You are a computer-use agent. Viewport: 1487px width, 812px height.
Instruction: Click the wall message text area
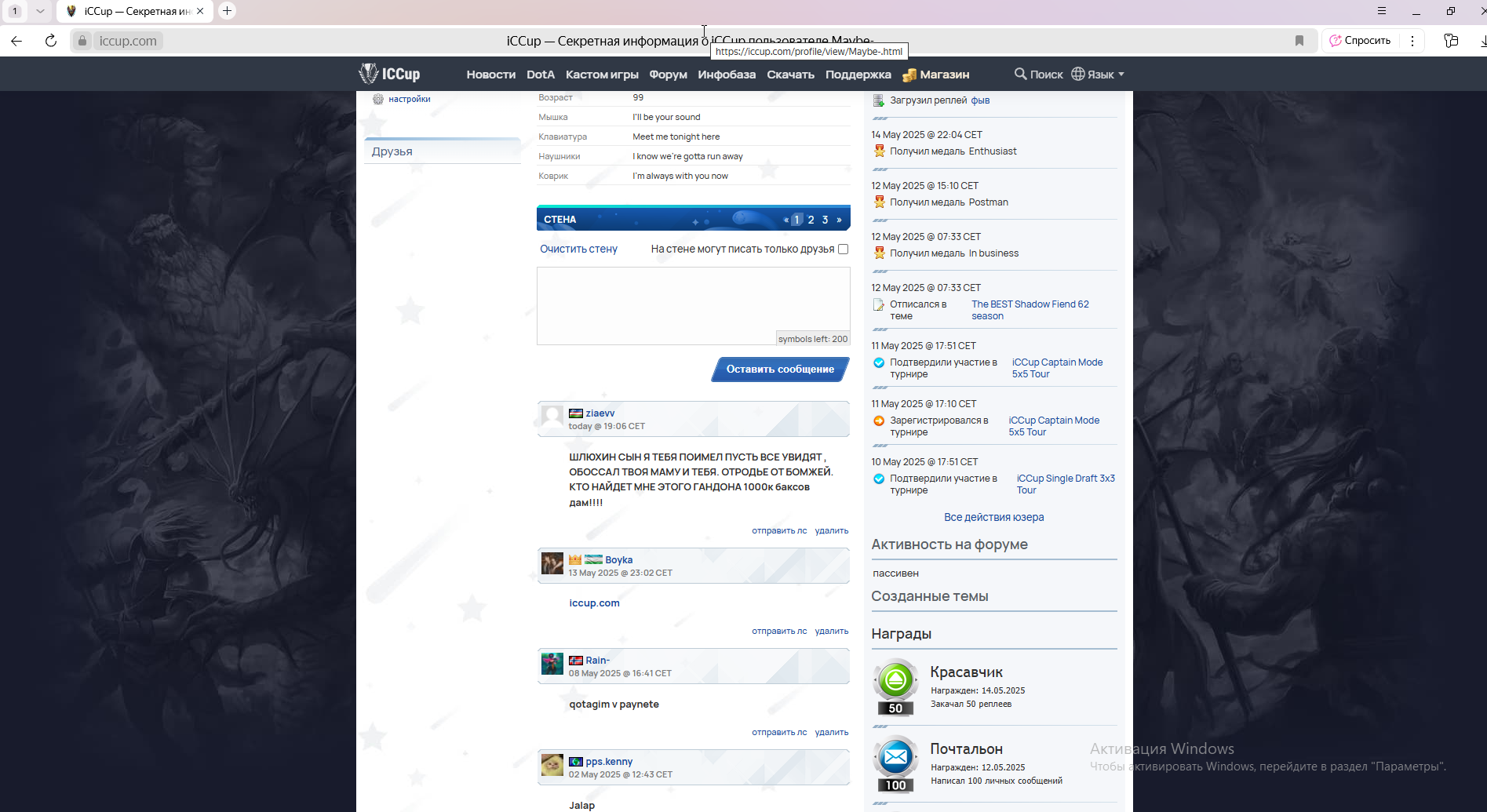point(693,306)
